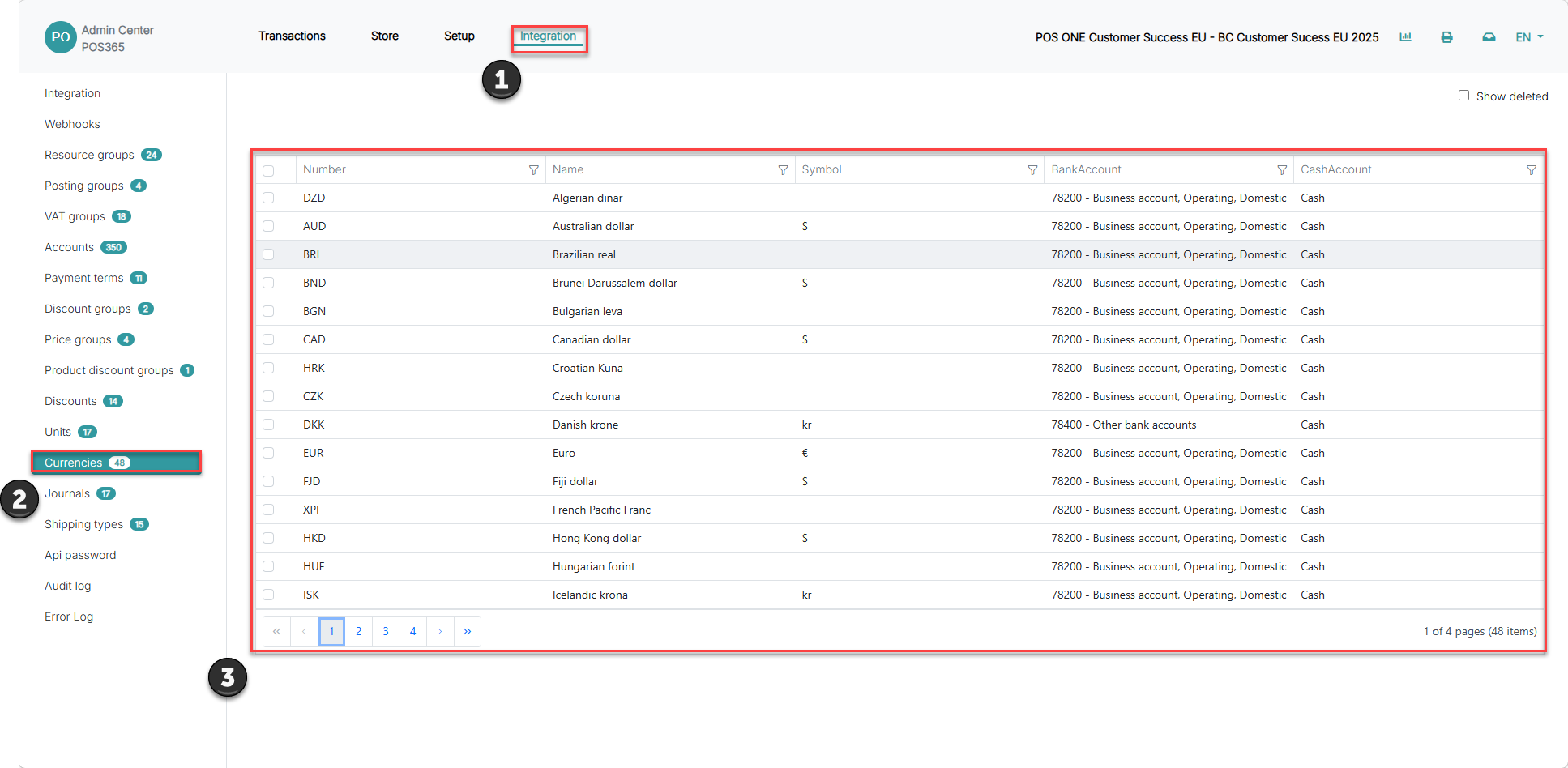1568x768 pixels.
Task: Click the Hungarian forint cell
Action: 594,566
